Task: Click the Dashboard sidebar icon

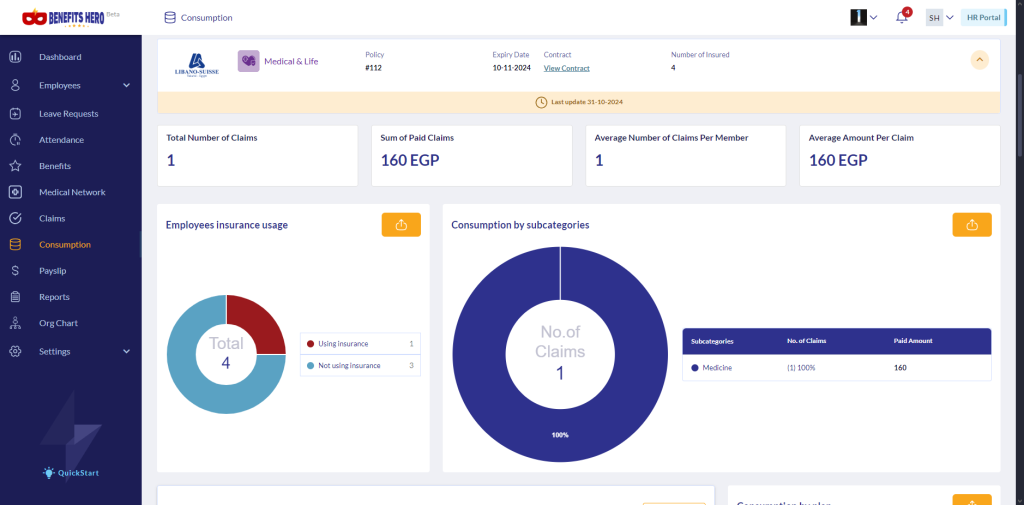Action: (x=16, y=57)
